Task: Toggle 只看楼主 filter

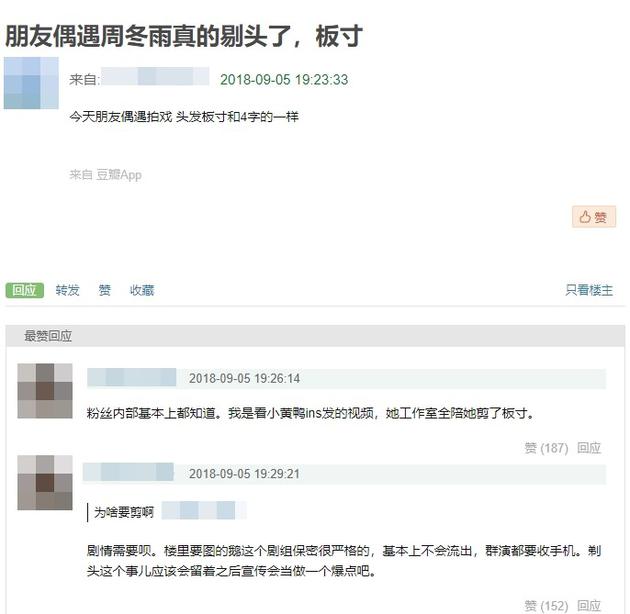Action: coord(589,290)
